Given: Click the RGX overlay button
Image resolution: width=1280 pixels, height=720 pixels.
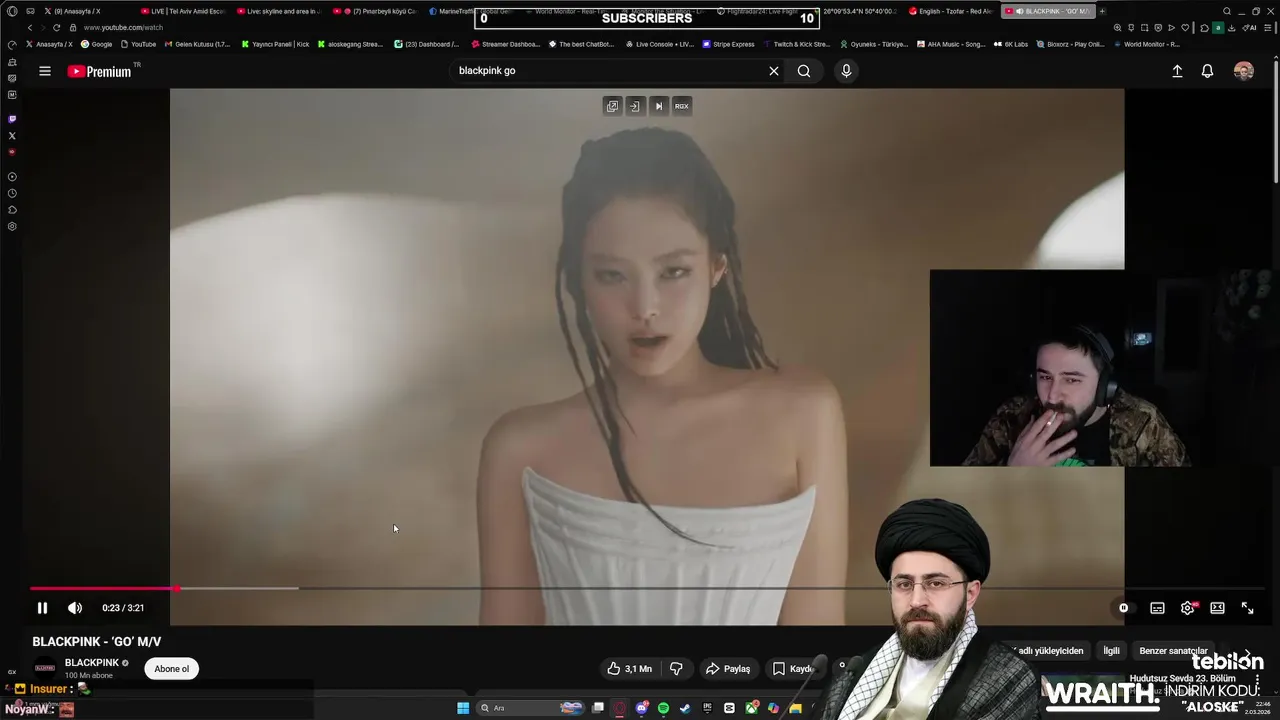Looking at the screenshot, I should click(681, 106).
